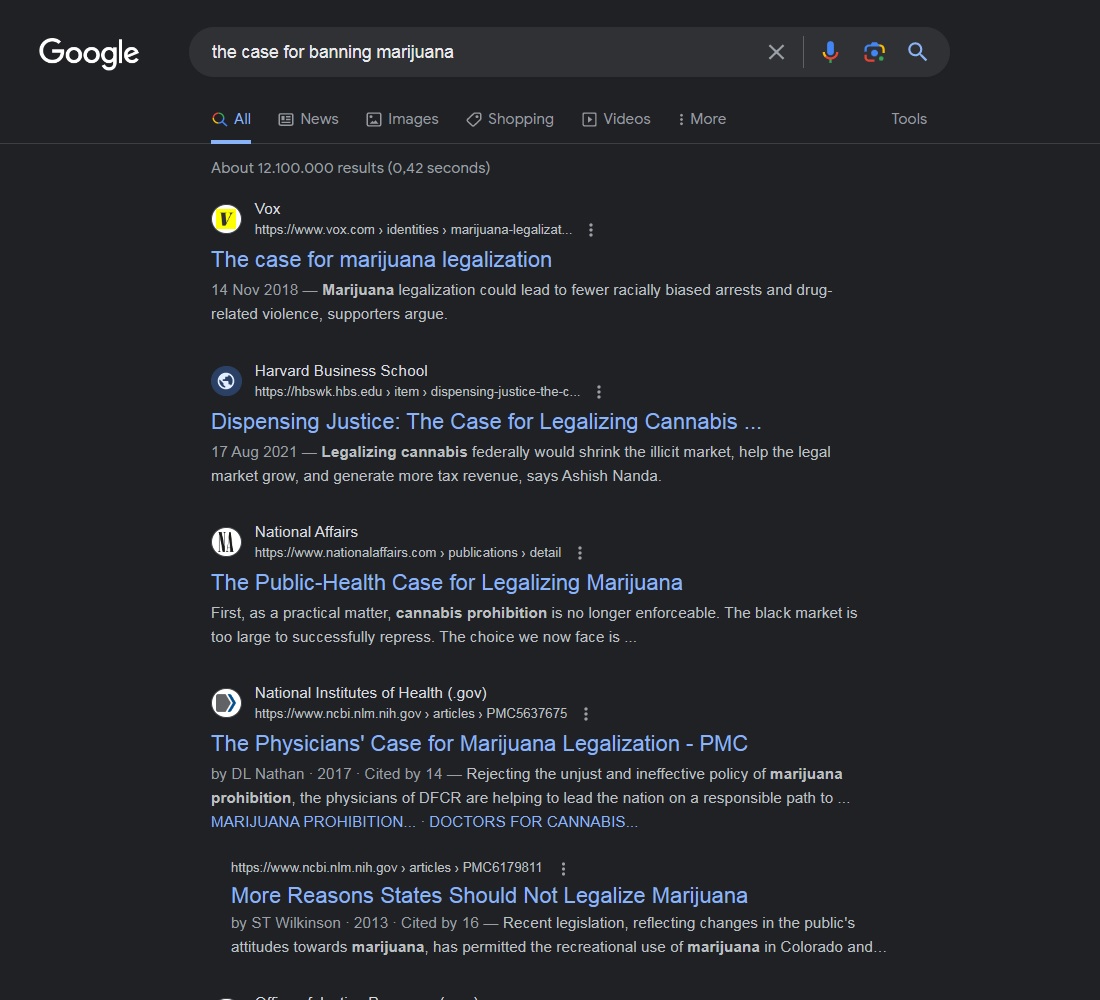Open Google Lens image search icon
The image size is (1100, 1000).
[874, 52]
